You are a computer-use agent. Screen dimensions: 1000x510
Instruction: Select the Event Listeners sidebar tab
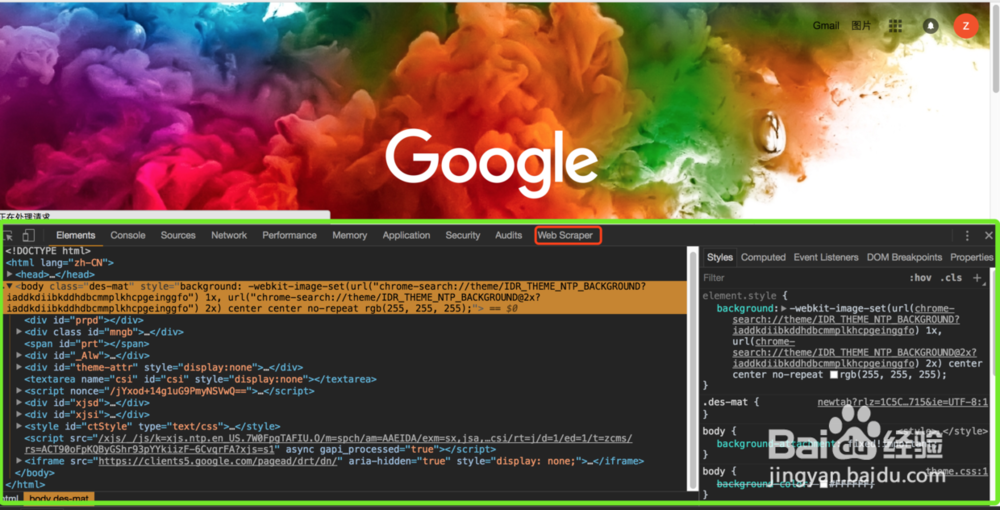coord(826,257)
